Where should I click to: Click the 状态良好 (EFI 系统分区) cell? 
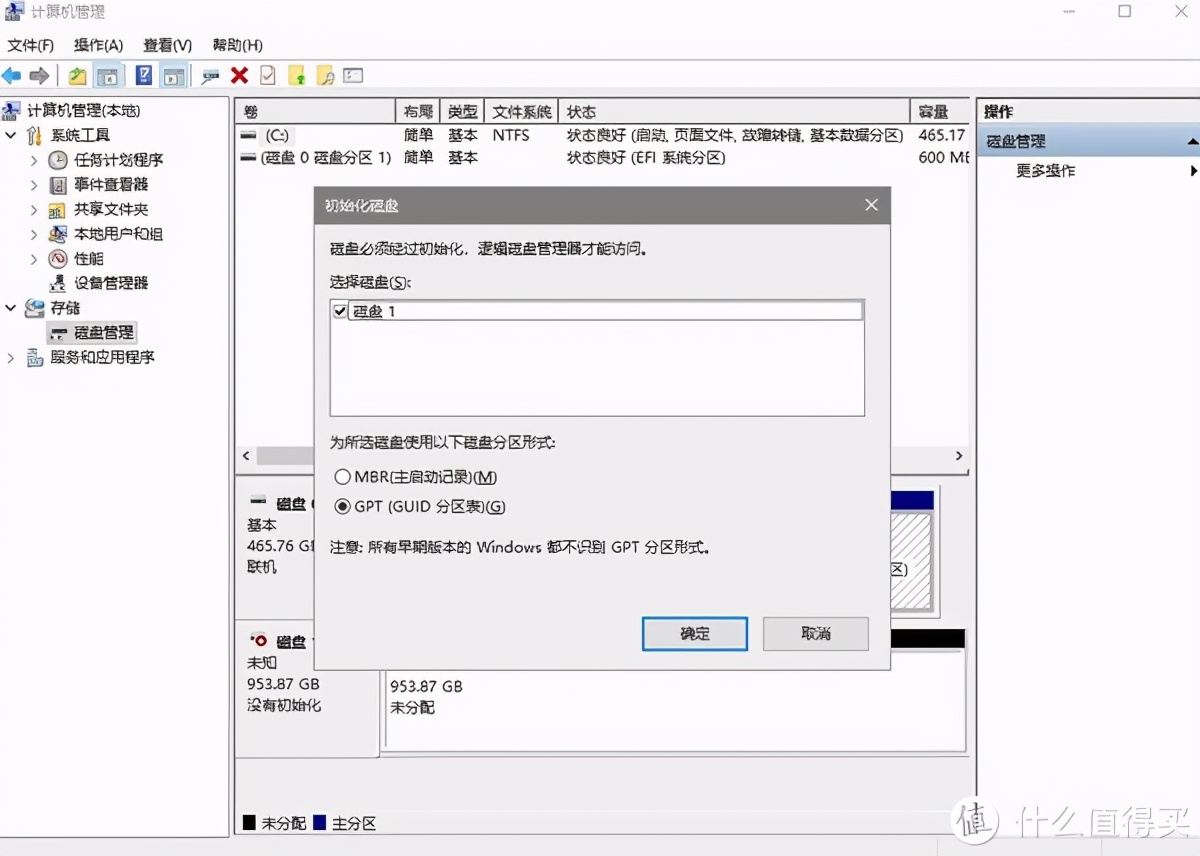pos(646,158)
